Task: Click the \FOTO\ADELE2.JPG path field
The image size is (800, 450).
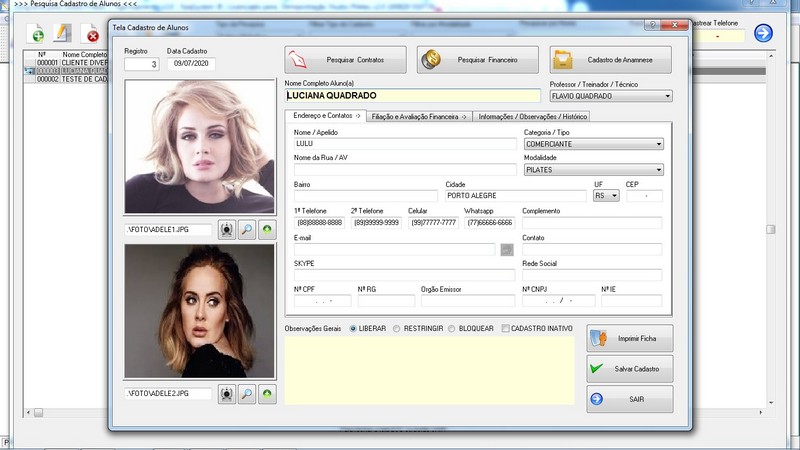Action: coord(168,394)
